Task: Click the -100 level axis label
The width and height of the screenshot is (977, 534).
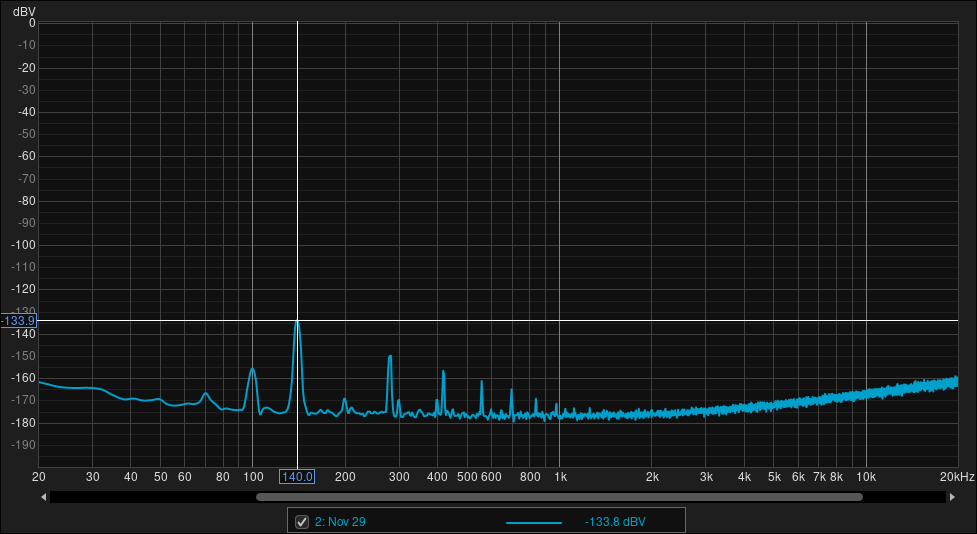Action: 23,245
